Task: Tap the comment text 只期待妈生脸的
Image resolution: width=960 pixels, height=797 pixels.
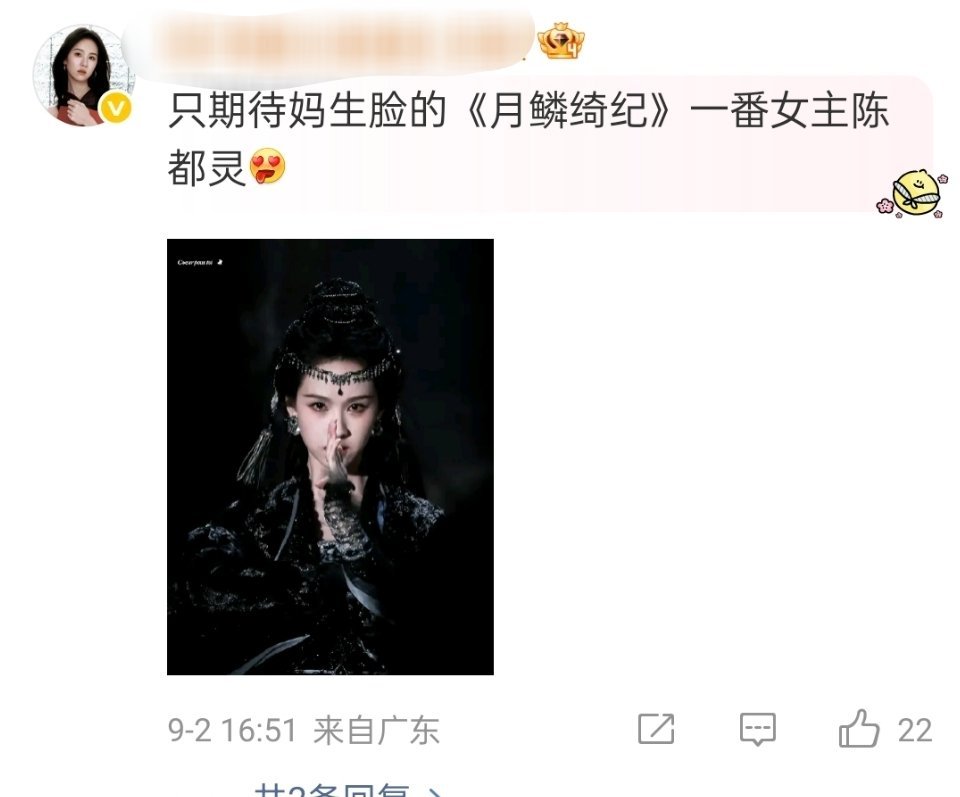Action: point(307,110)
